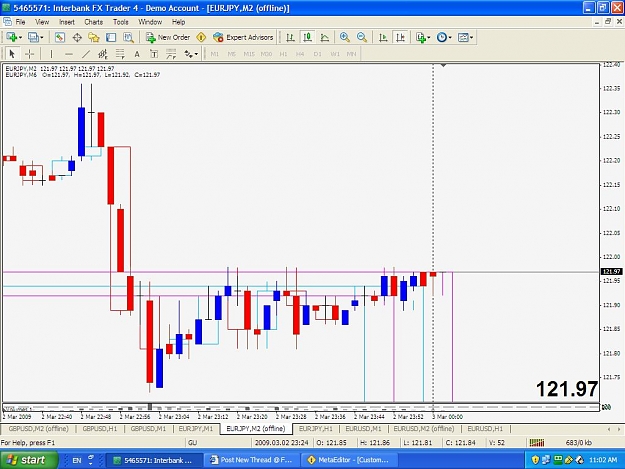Draw a vertical line tool
Viewport: 625px width, 469px height.
coord(51,54)
